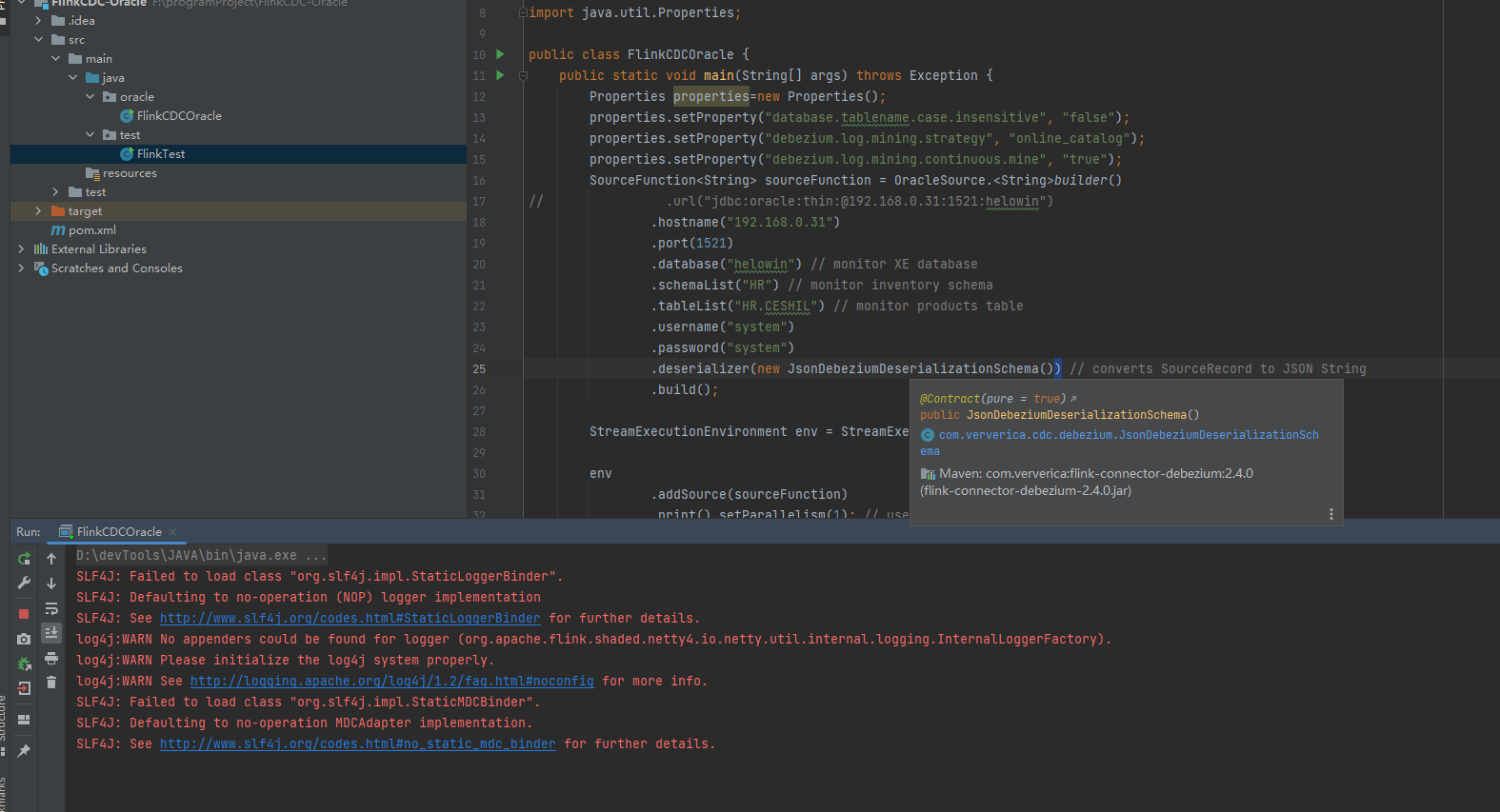Click run configuration icon on FlinkCDCOracle tab
The height and width of the screenshot is (812, 1500).
tap(66, 532)
